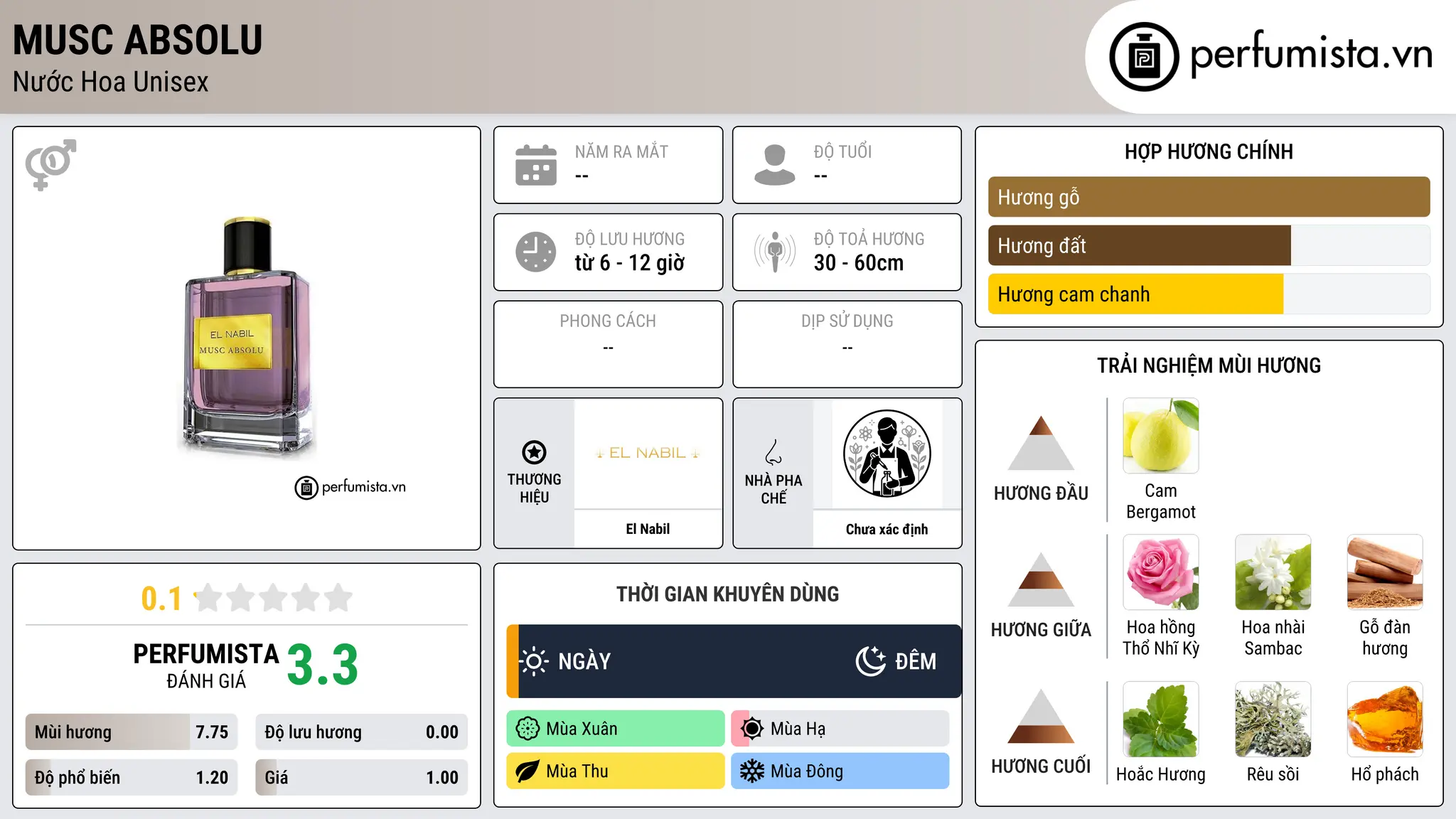Click the star badge icon above Thương hiệu
Viewport: 1456px width, 819px height.
534,452
